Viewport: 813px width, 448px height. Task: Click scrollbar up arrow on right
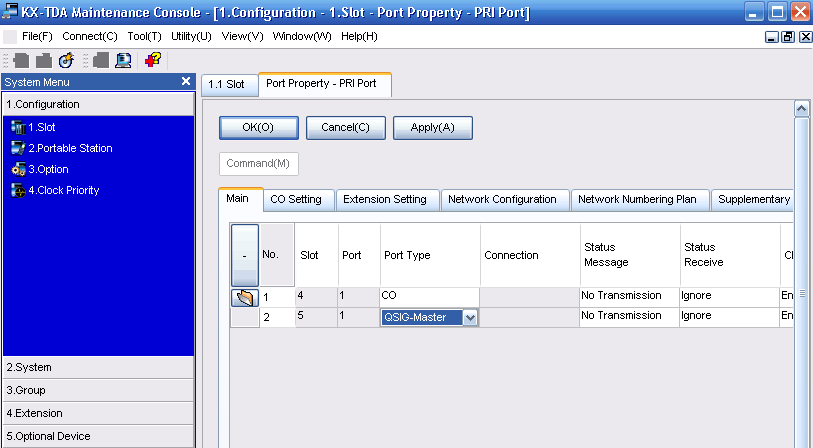(x=802, y=109)
